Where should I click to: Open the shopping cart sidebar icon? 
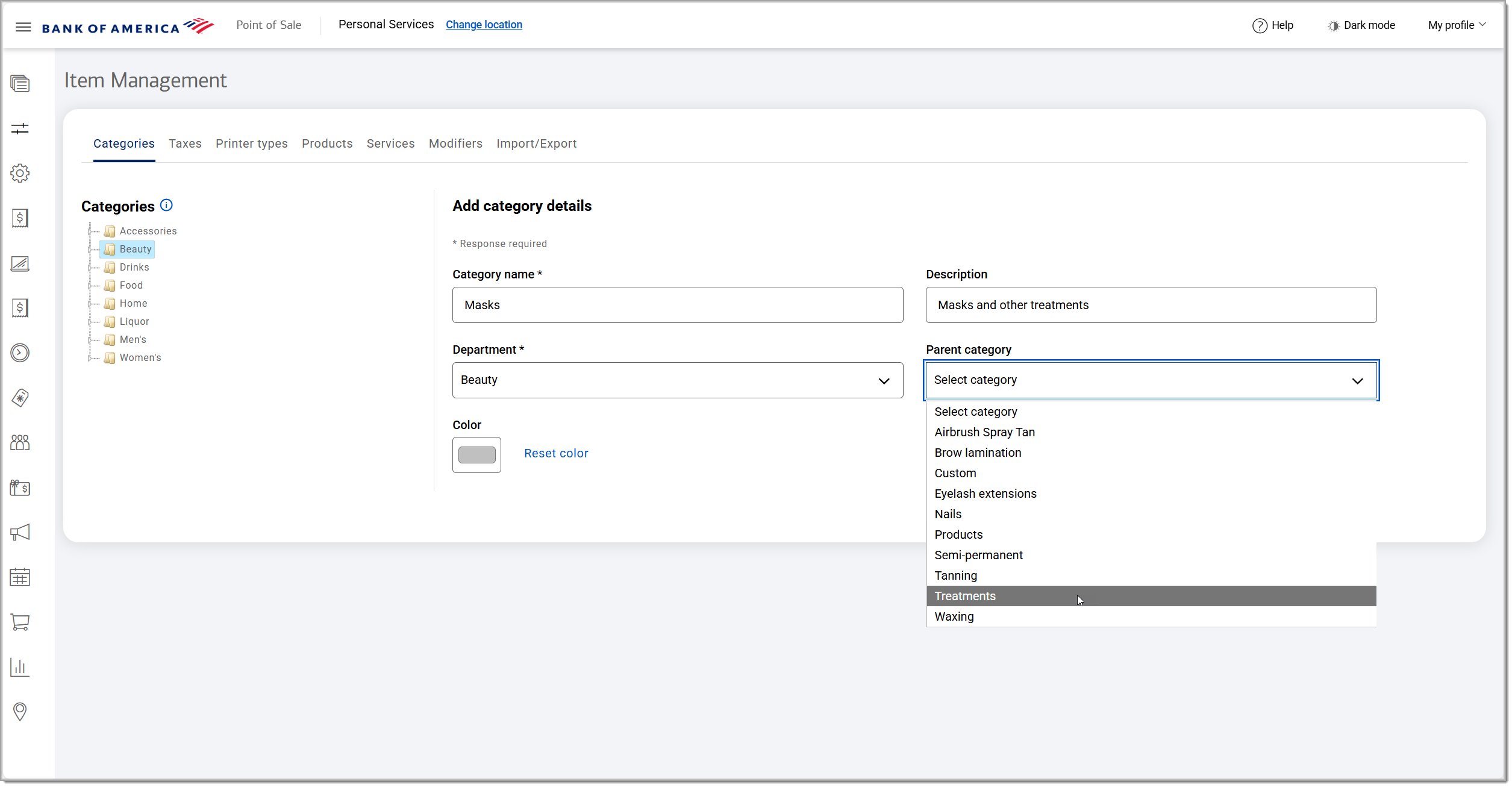20,622
